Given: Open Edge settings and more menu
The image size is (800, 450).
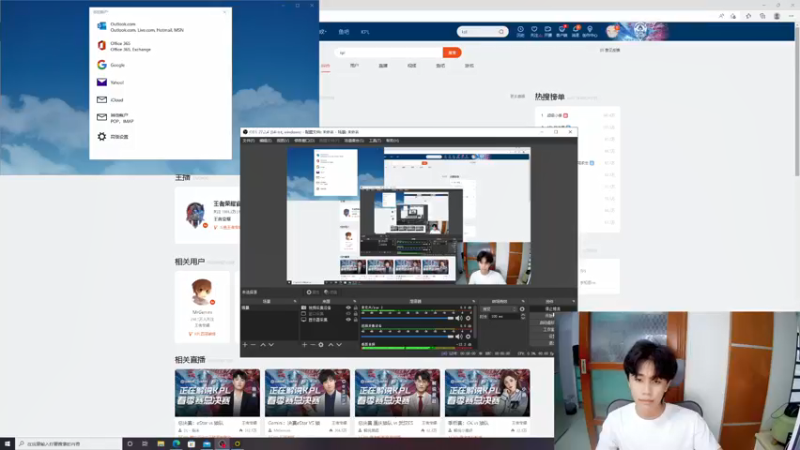Looking at the screenshot, I should pyautogui.click(x=791, y=16).
